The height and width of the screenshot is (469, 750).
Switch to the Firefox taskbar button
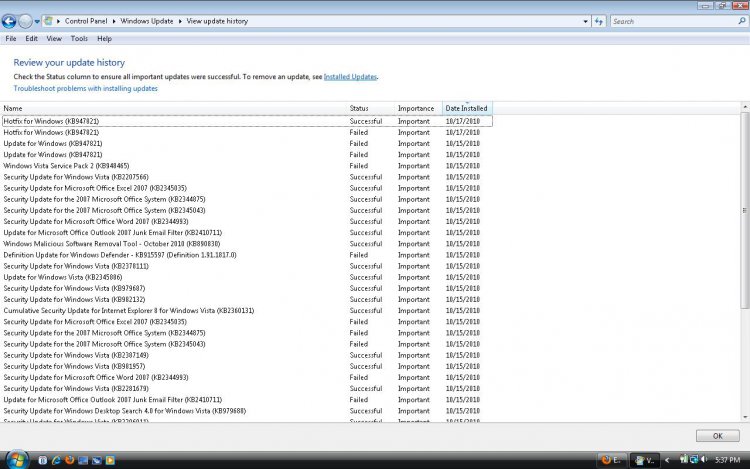(x=612, y=460)
